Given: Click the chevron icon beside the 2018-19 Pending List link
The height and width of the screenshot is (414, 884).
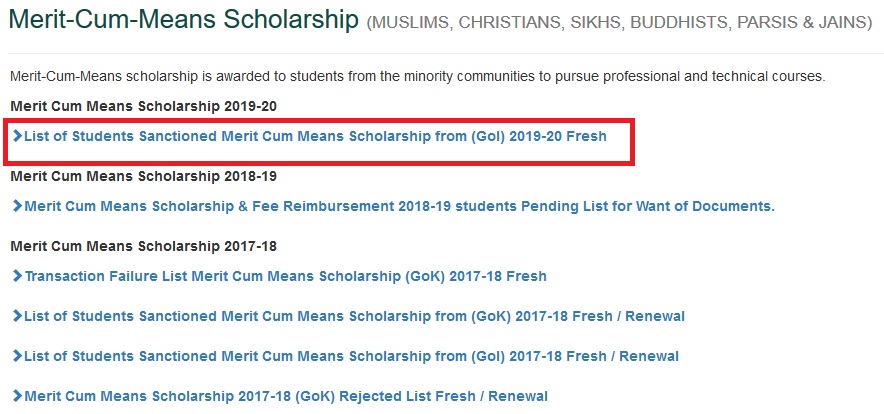Looking at the screenshot, I should [17, 206].
